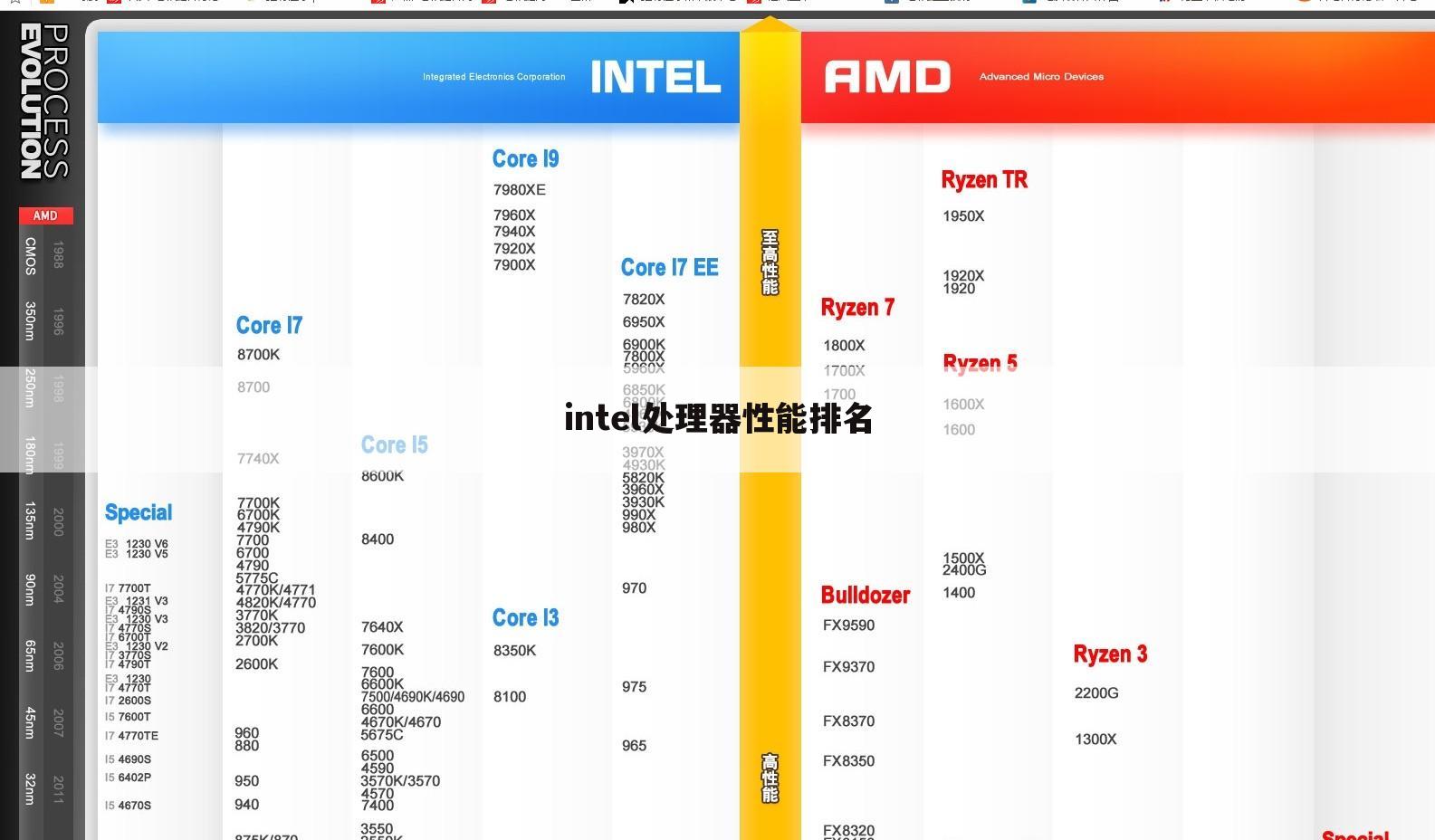Click the 'Ryzen TR' column heading
The image size is (1435, 840).
pyautogui.click(x=984, y=180)
